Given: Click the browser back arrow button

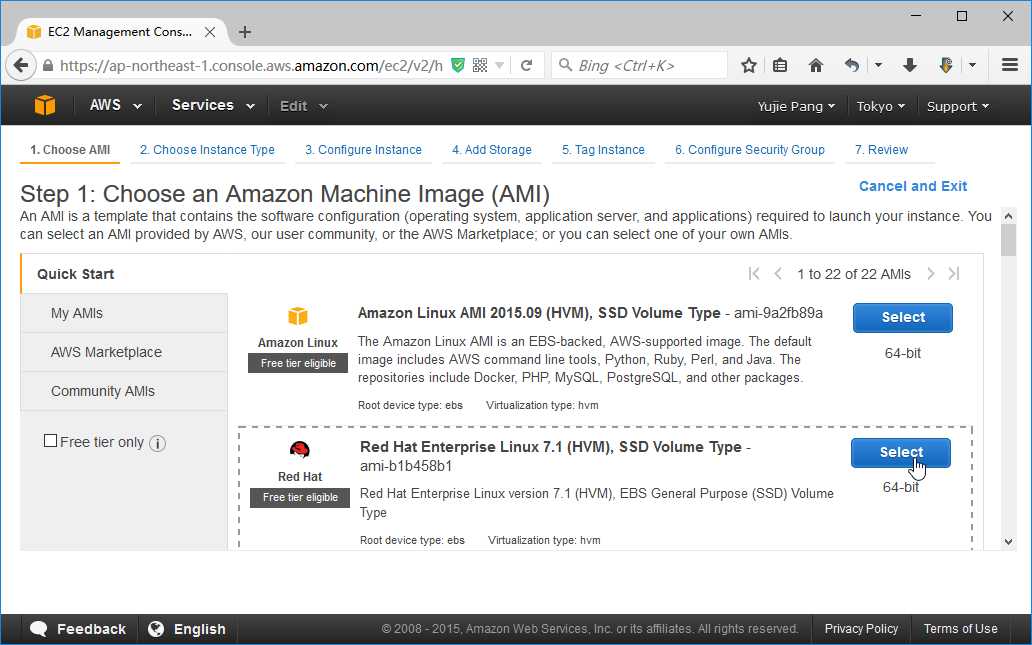Looking at the screenshot, I should [x=20, y=66].
